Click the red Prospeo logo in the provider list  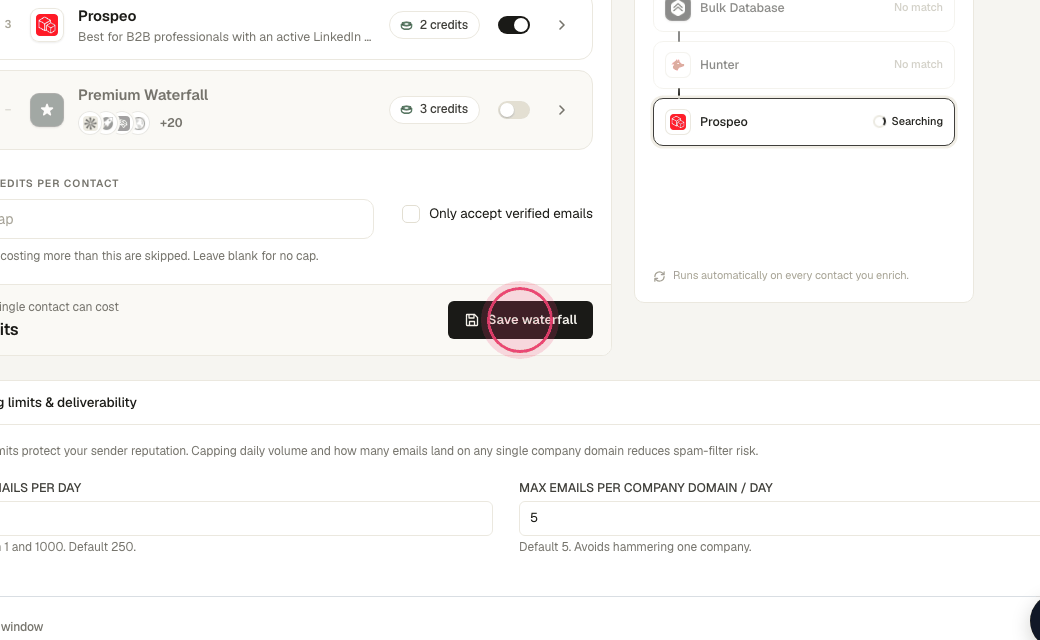47,25
